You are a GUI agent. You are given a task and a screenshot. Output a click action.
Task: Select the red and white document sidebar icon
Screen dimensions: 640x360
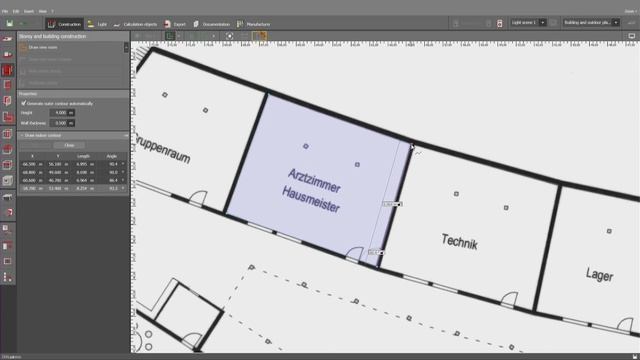click(7, 246)
